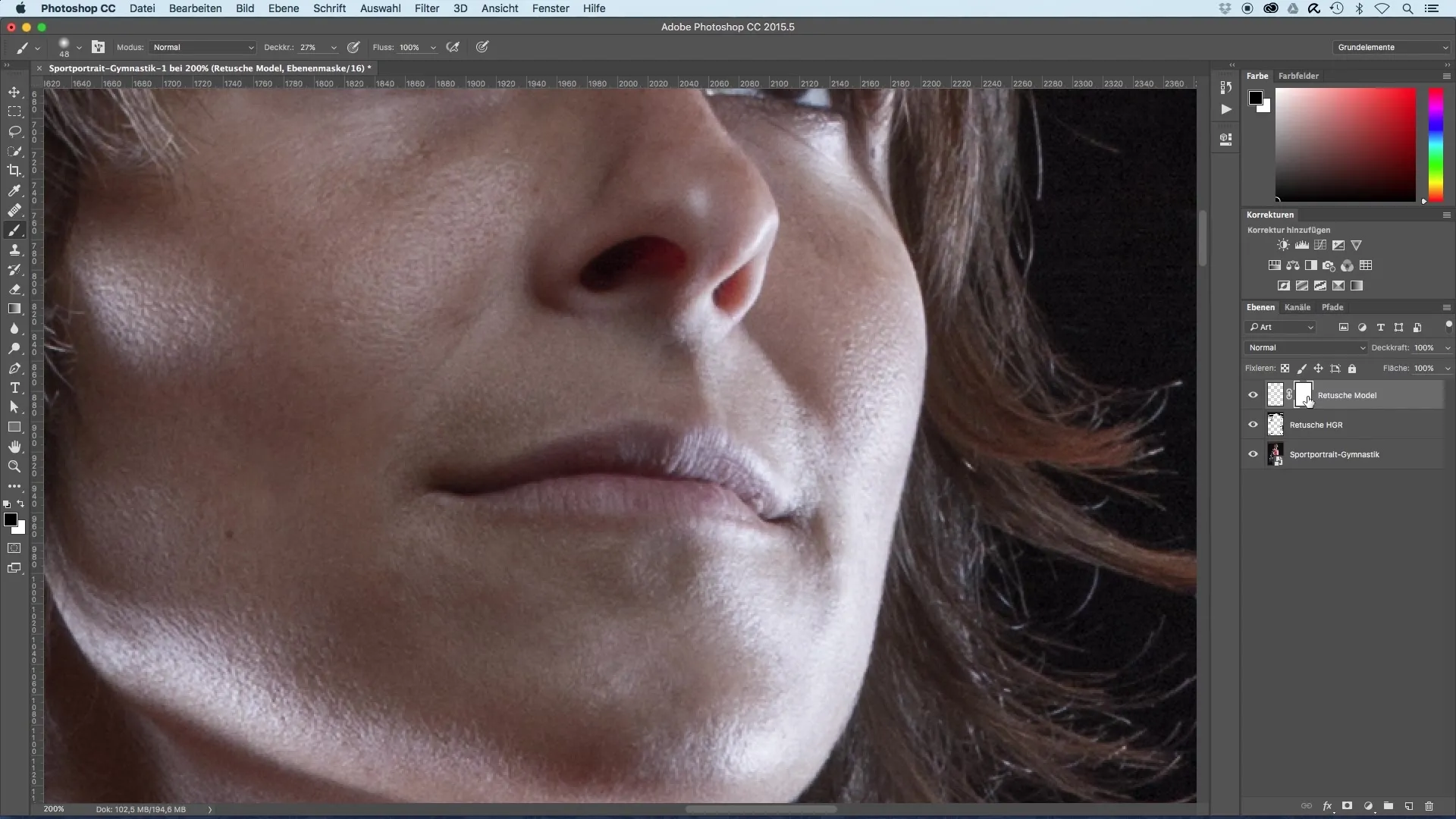Select the History Brush tool

click(14, 269)
